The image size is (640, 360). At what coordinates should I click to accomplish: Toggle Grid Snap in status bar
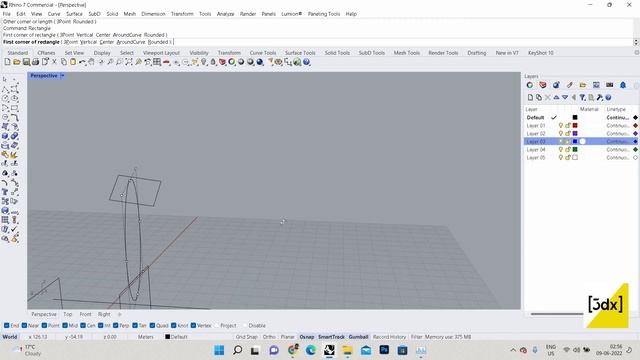(x=247, y=337)
